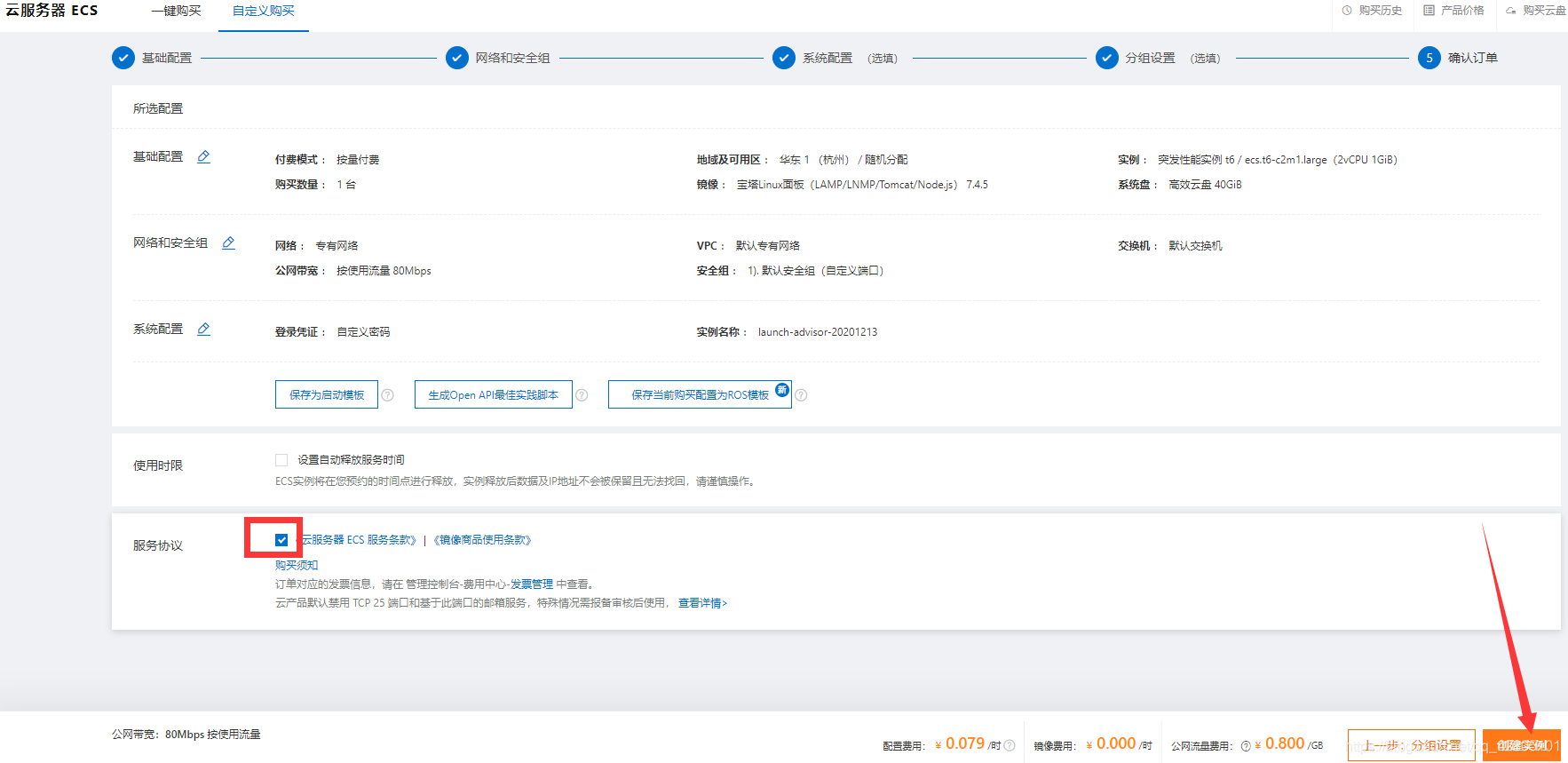Click the 高效云盘 40GiB system disk value

coord(1205,185)
